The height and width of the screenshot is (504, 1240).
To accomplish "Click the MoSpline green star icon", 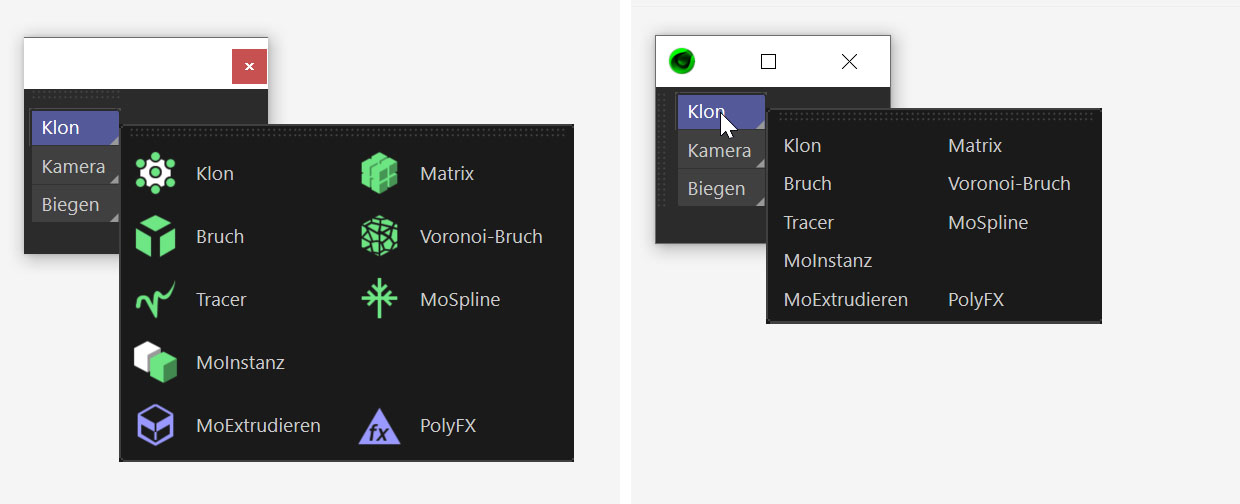I will 379,299.
